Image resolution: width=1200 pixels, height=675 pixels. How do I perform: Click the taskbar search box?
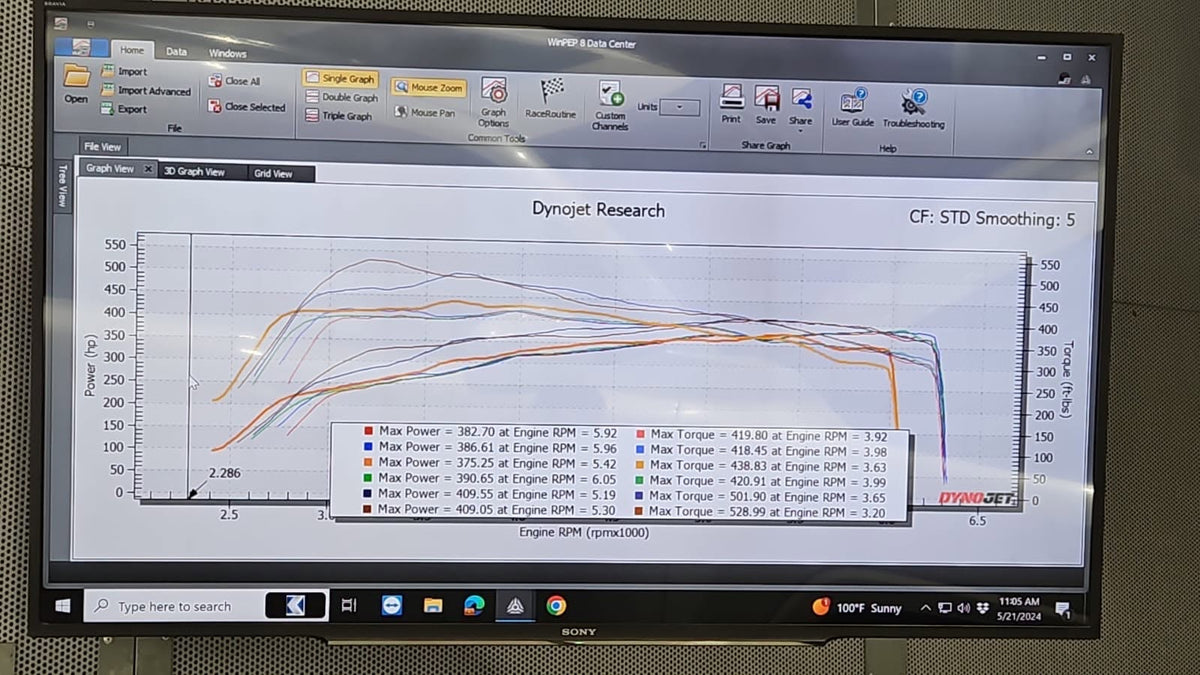coord(175,606)
